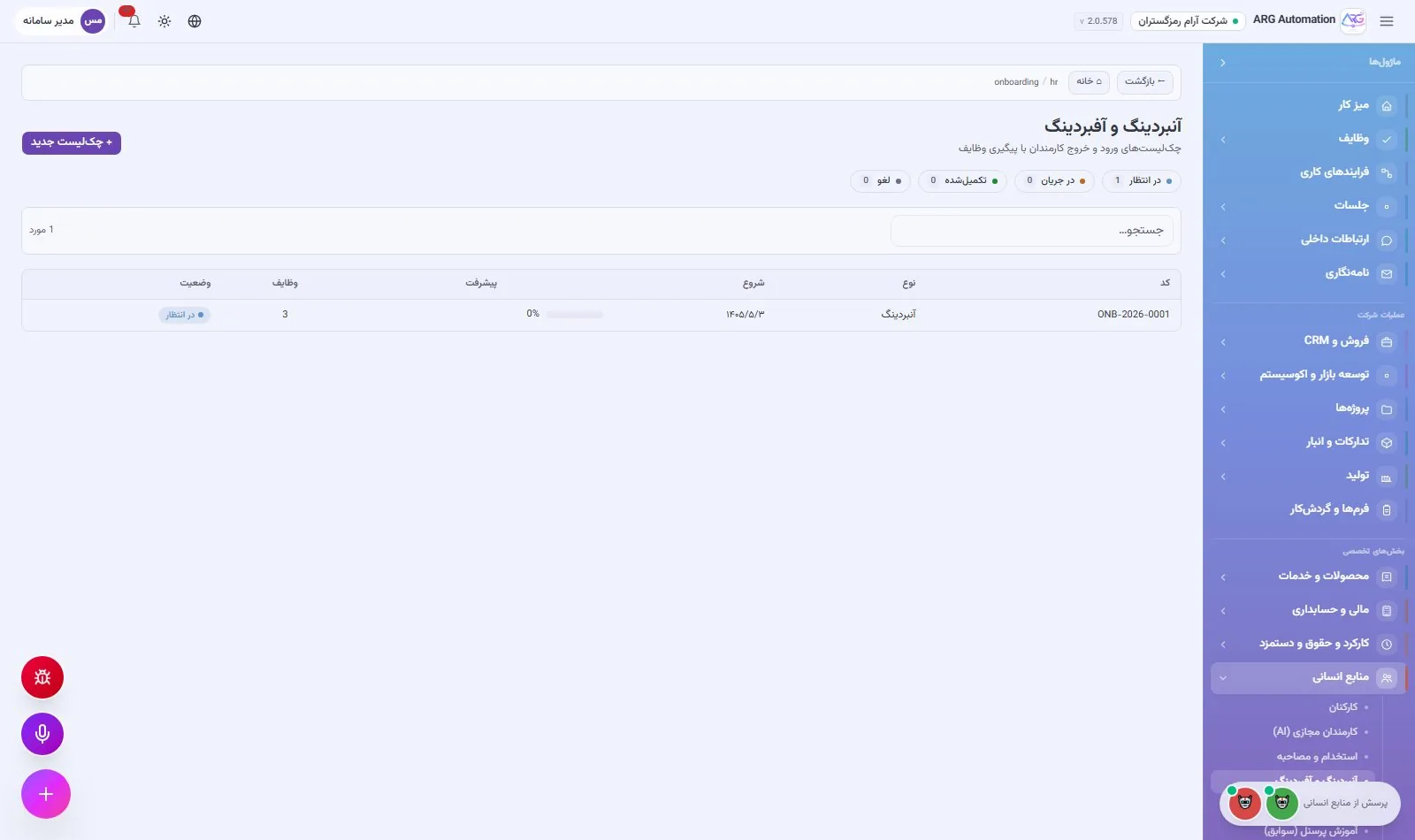Open the hamburger menu icon
Screen dimensions: 1415x840
[1386, 21]
